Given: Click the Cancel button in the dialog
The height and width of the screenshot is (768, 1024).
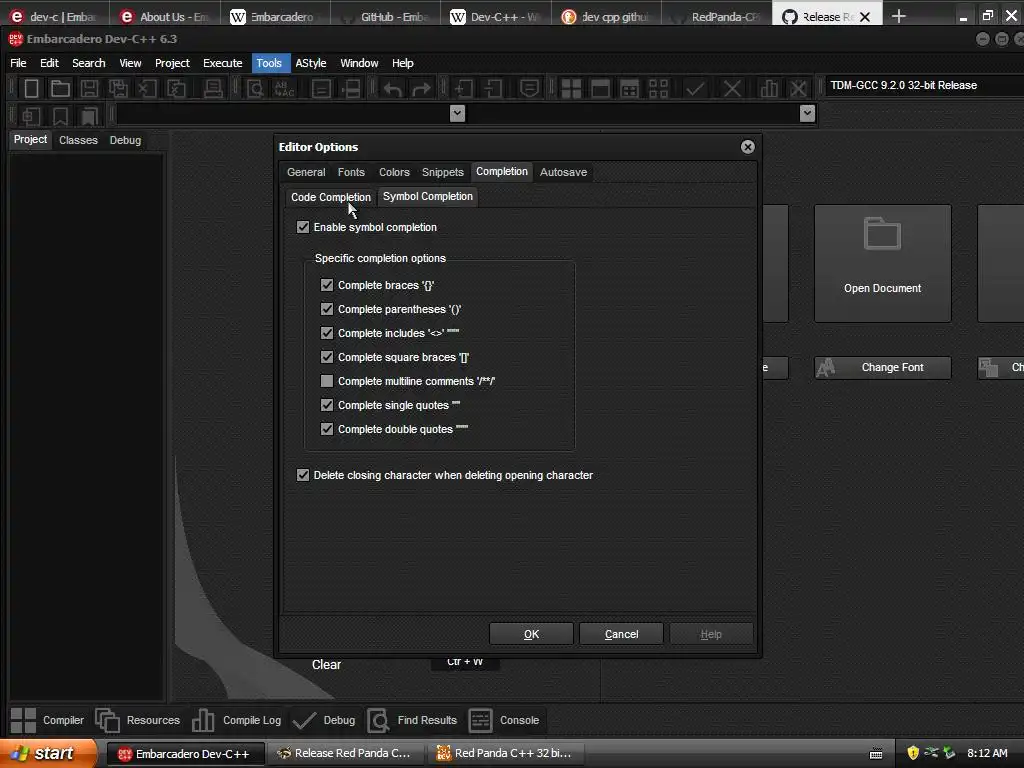Looking at the screenshot, I should pyautogui.click(x=622, y=634).
